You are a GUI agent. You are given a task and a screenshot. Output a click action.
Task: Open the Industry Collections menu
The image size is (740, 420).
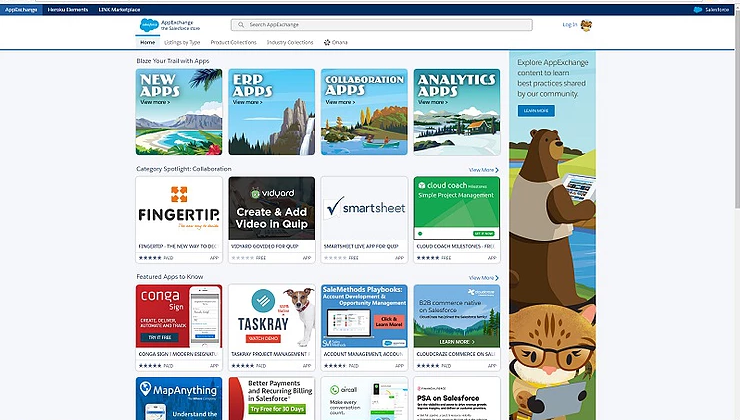[x=290, y=43]
